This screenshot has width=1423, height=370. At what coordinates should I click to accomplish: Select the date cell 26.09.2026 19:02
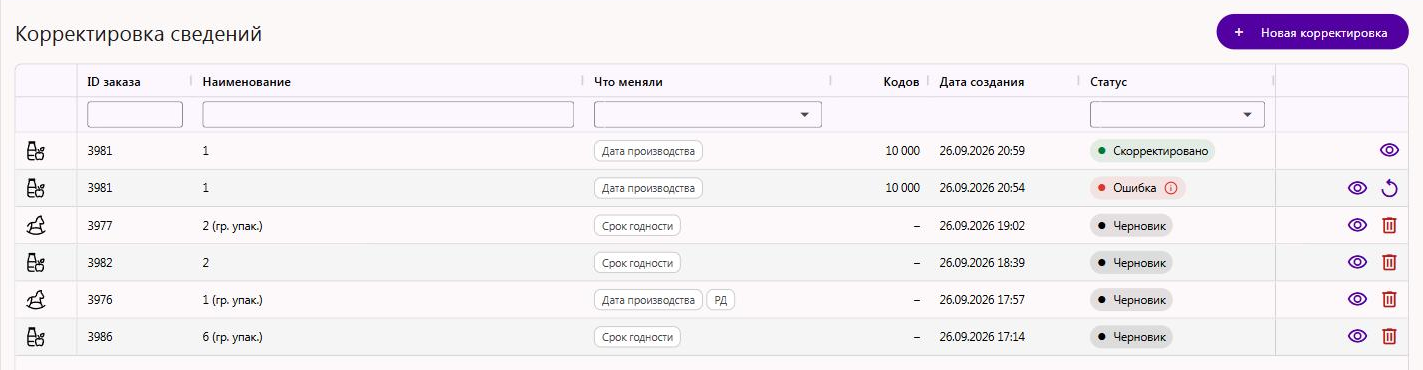pyautogui.click(x=982, y=225)
